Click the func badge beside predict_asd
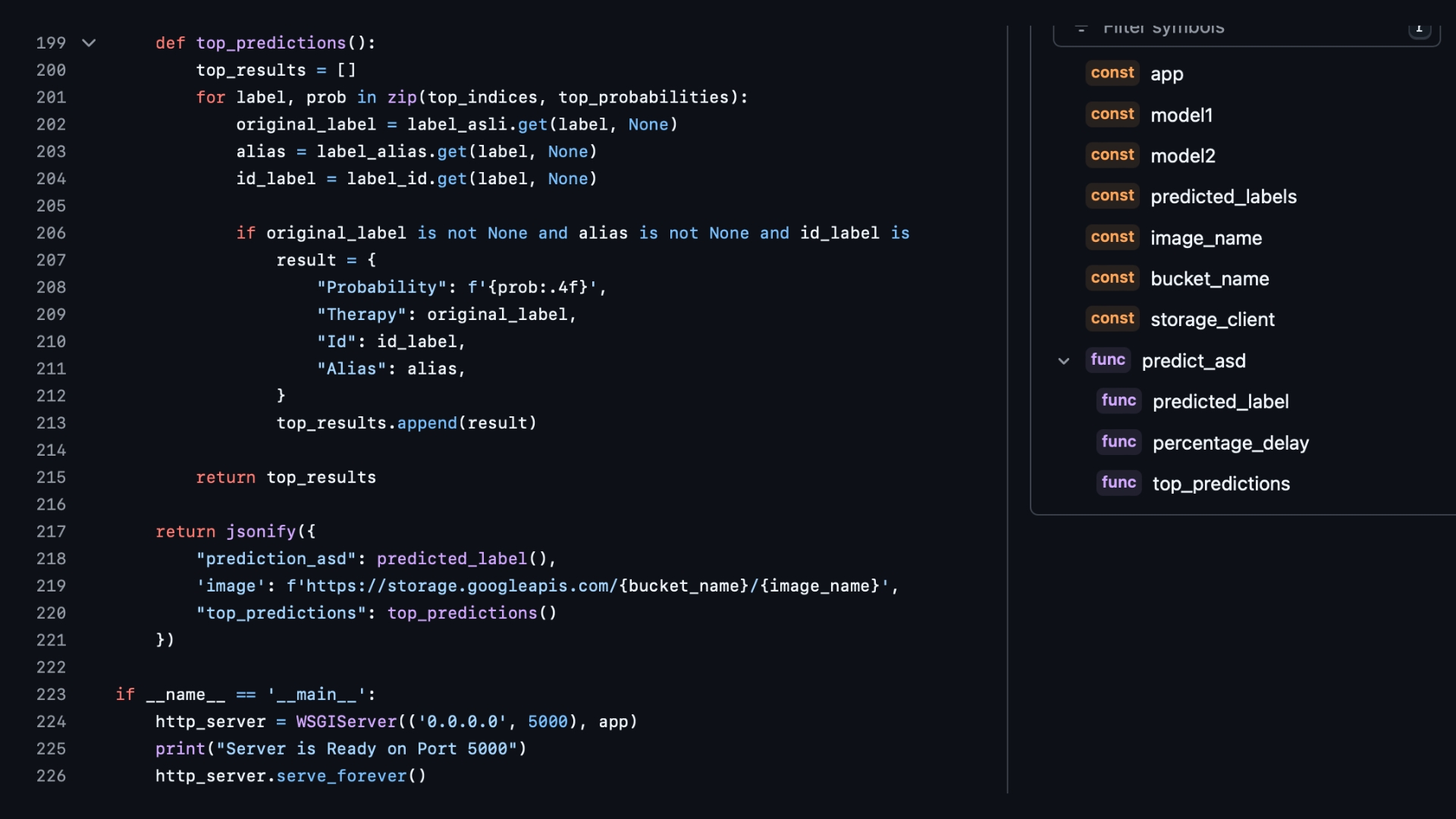Image resolution: width=1456 pixels, height=819 pixels. 1107,360
